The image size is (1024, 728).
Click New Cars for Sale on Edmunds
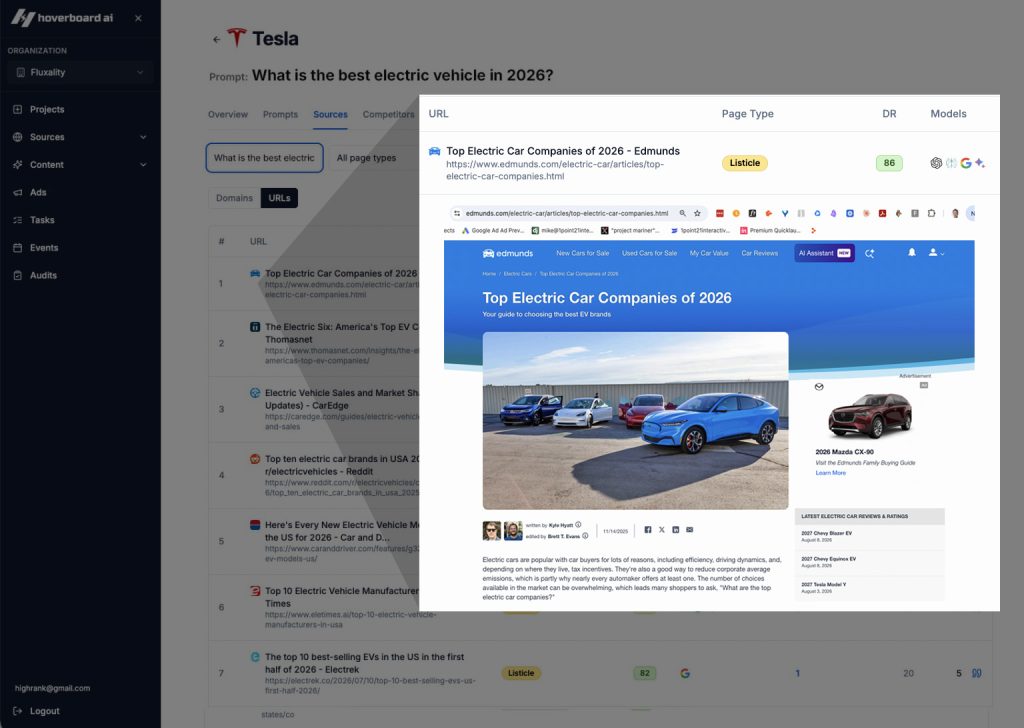coord(583,253)
